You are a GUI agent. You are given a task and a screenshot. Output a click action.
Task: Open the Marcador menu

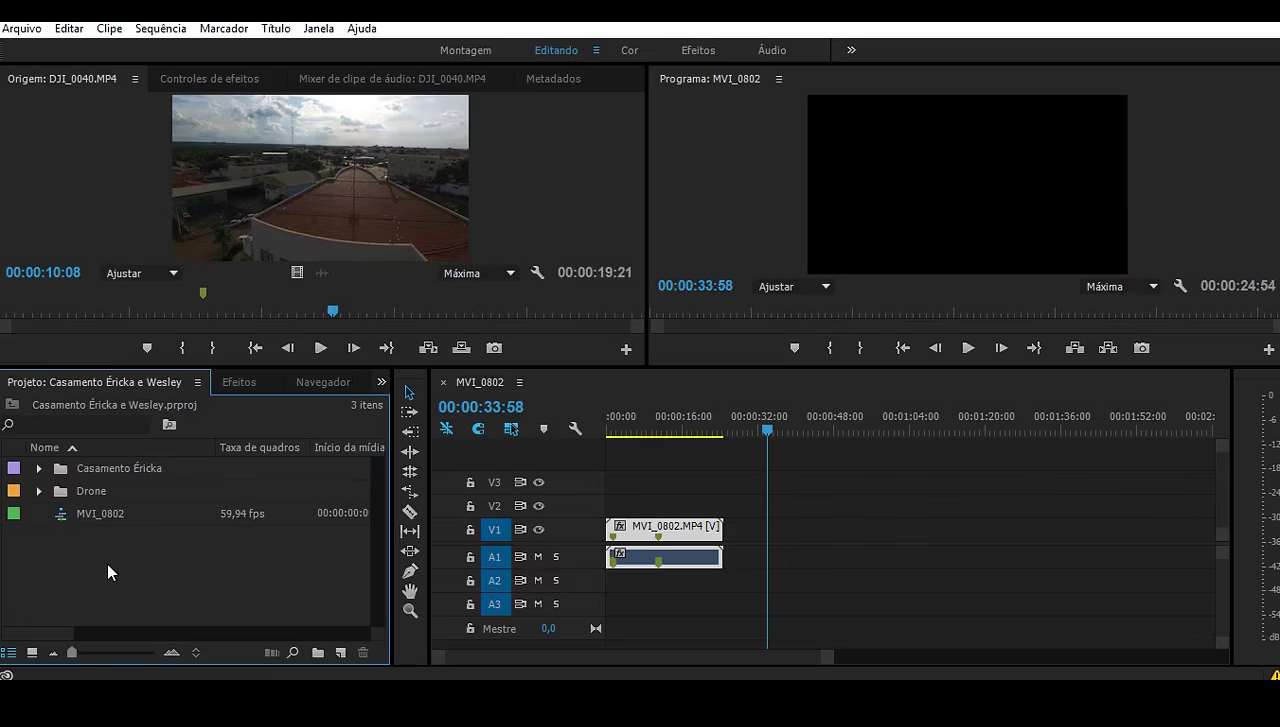(x=224, y=29)
